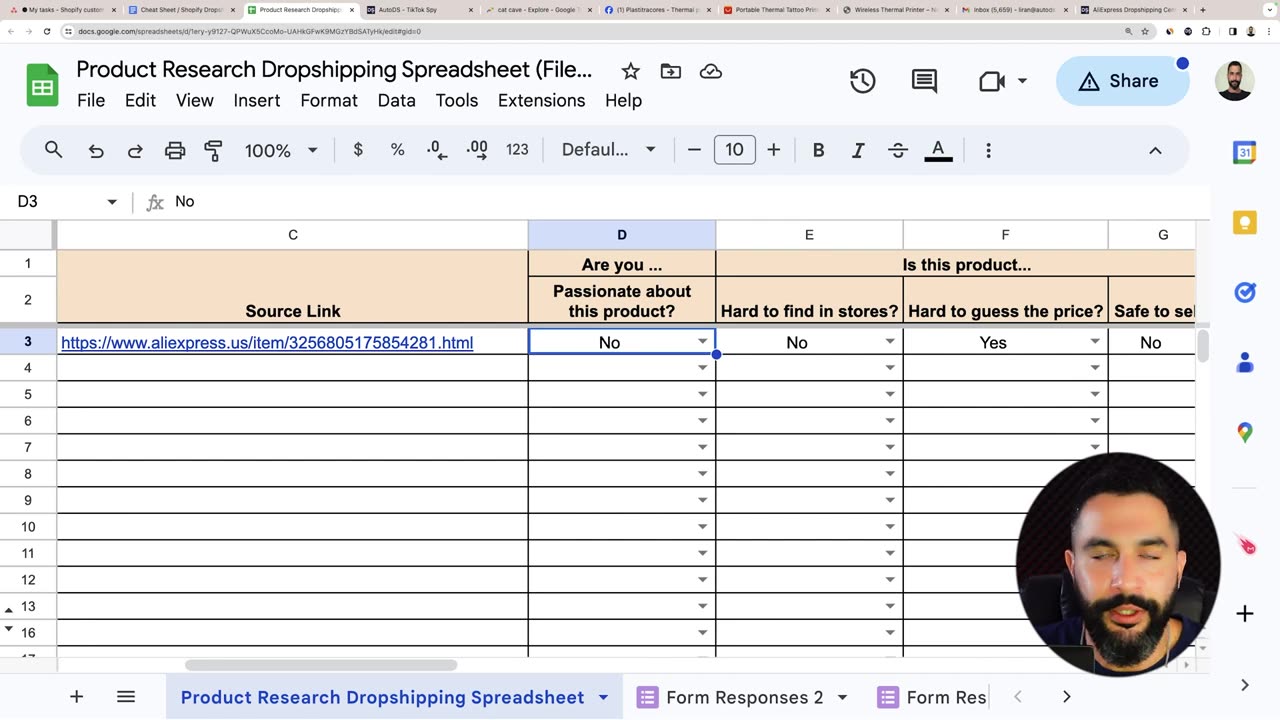The image size is (1280, 720).
Task: Format as percent
Action: click(397, 150)
